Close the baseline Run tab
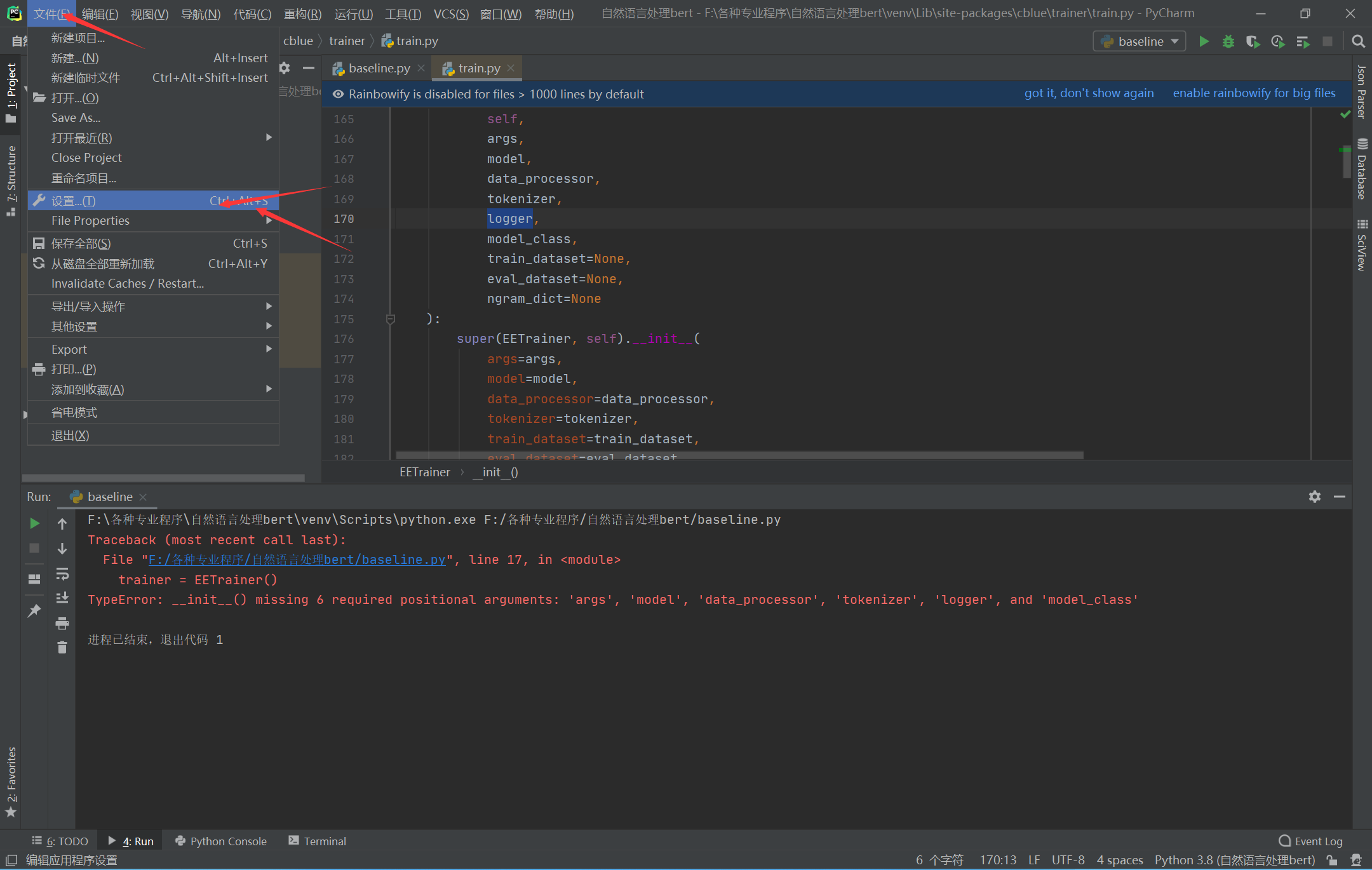This screenshot has height=870, width=1372. [x=143, y=497]
